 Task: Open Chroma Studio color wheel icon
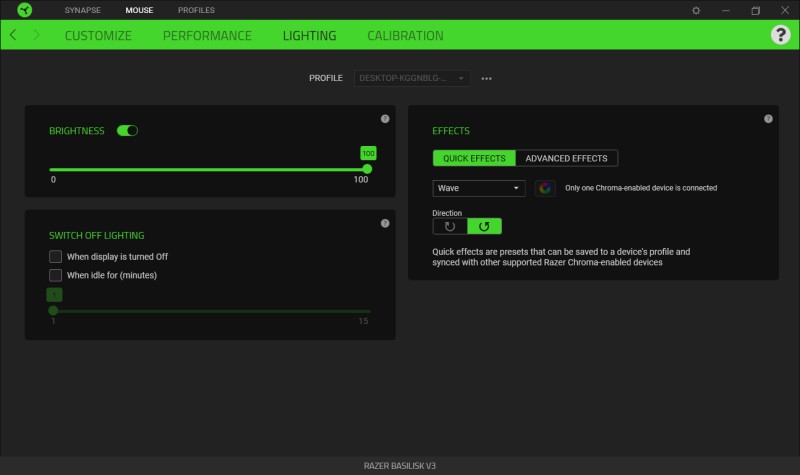click(545, 188)
